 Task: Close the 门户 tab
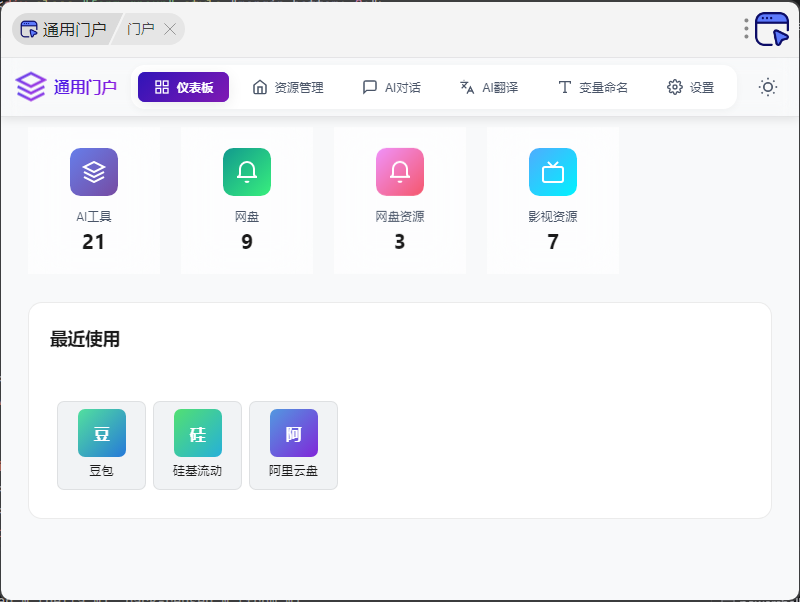pos(170,29)
